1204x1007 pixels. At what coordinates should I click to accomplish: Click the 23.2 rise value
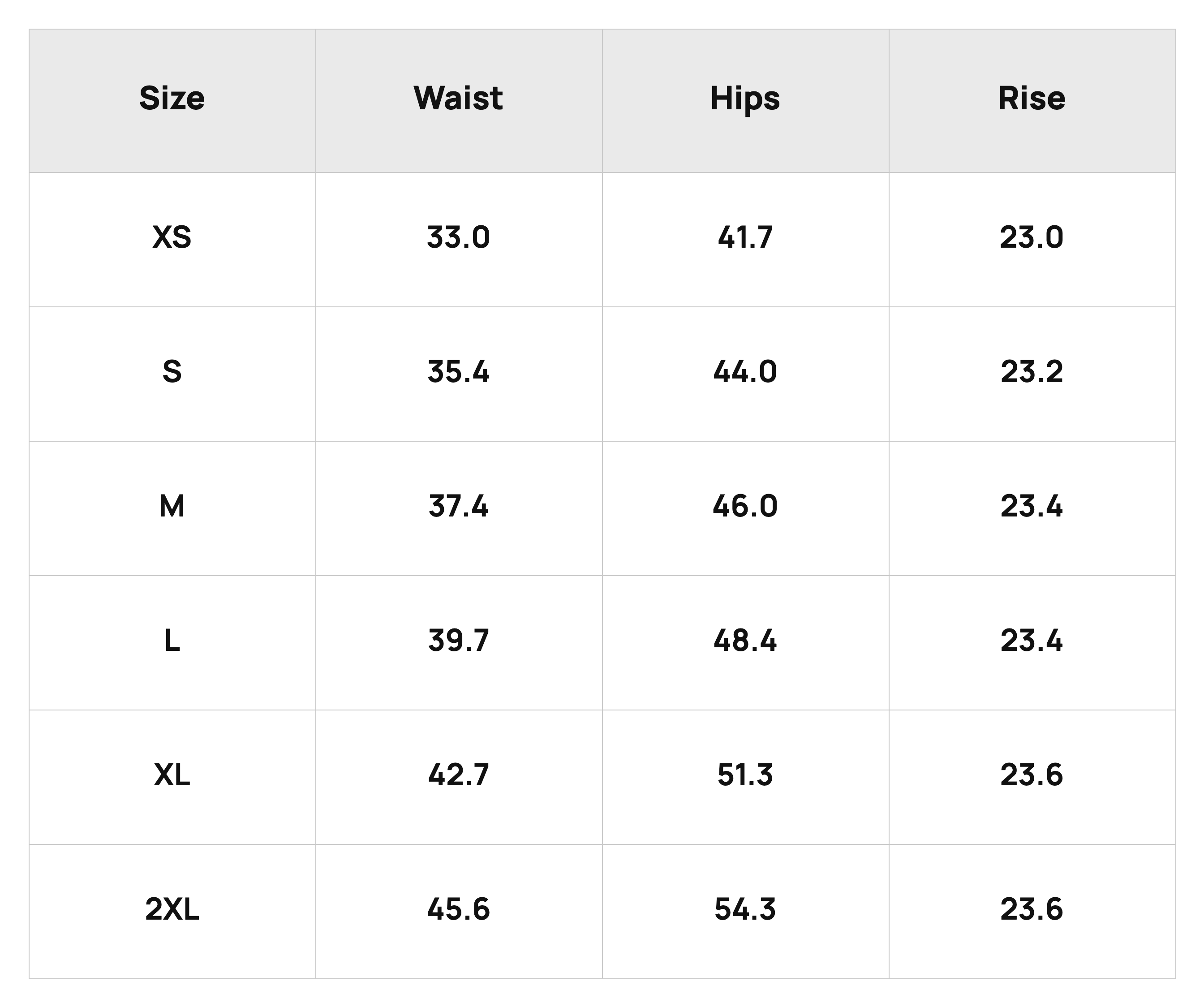pos(1032,371)
